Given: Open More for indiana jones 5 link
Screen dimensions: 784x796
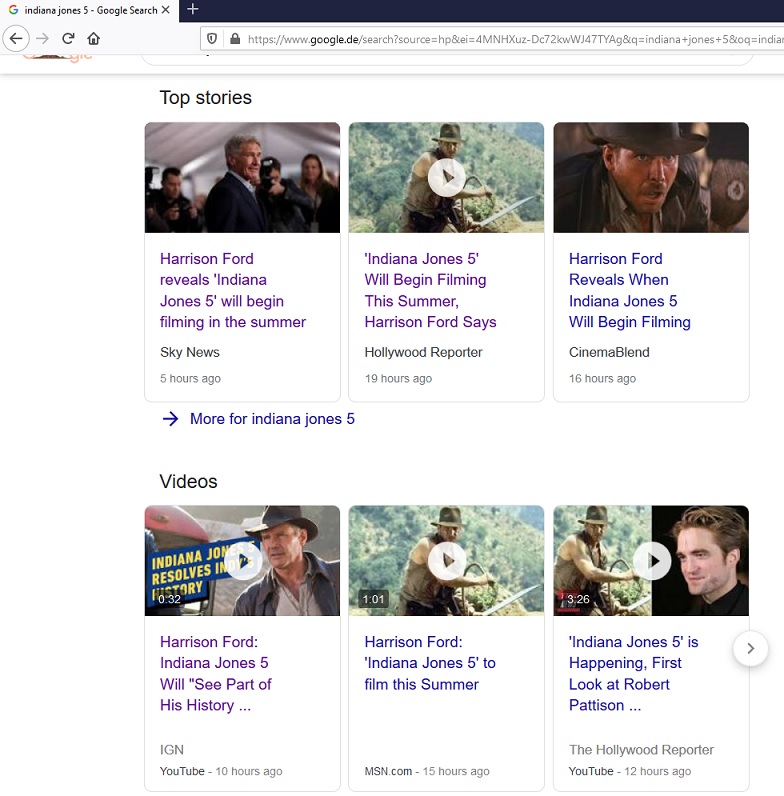Looking at the screenshot, I should tap(271, 419).
